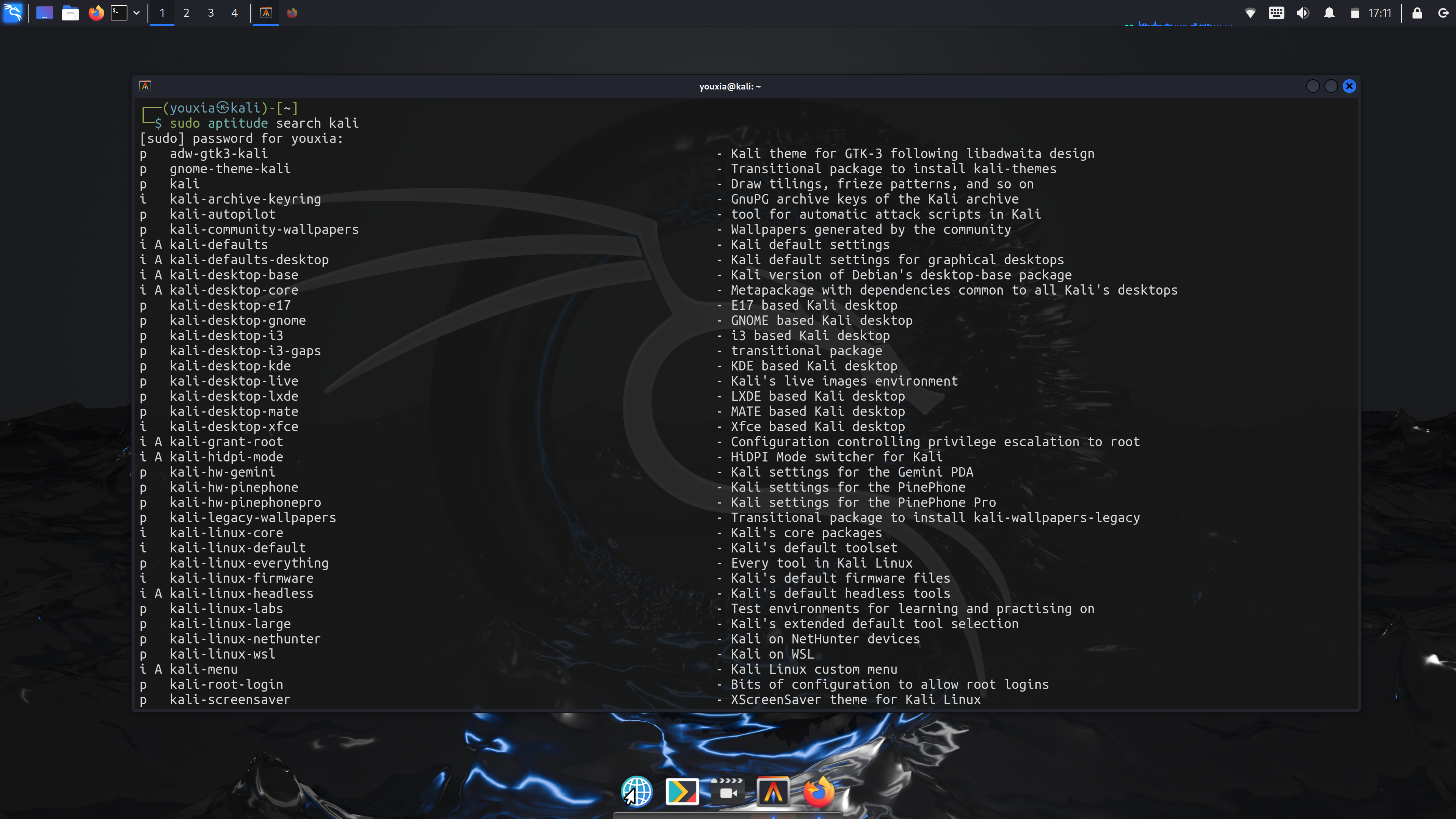Switch to workspace 4
Viewport: 1456px width, 819px height.
235,13
